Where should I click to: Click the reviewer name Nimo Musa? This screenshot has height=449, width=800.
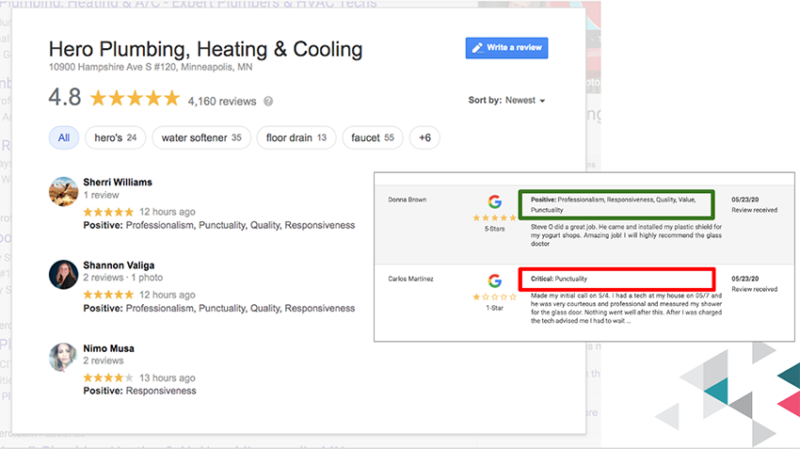[109, 348]
